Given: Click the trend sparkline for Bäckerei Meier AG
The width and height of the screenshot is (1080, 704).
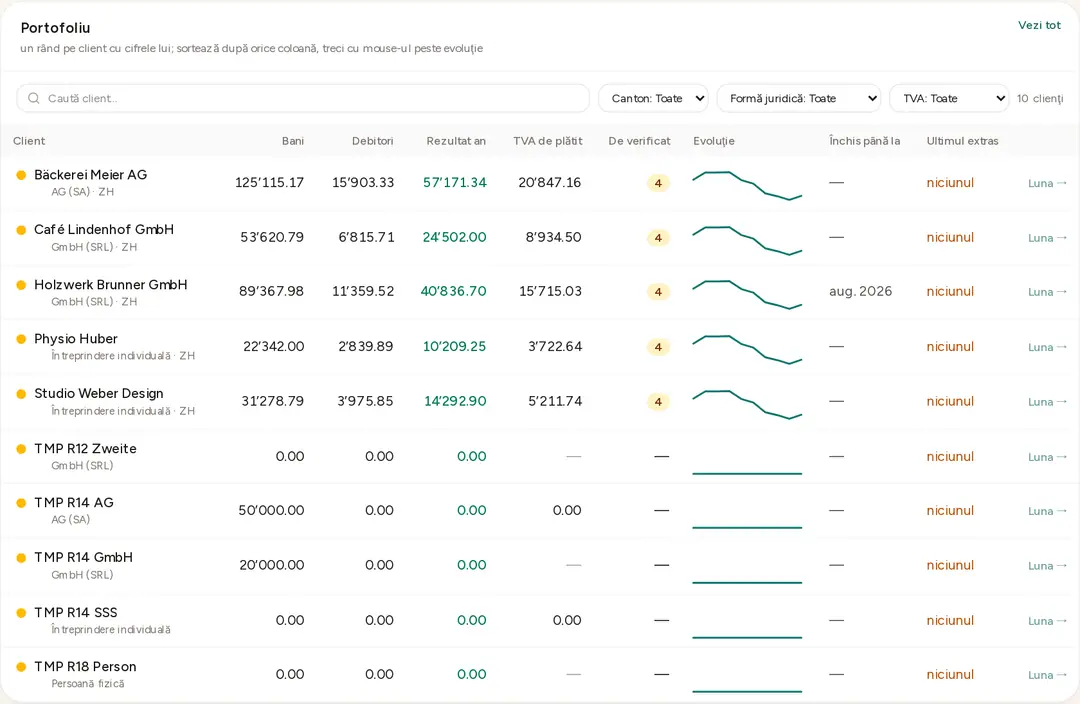Looking at the screenshot, I should [x=747, y=185].
